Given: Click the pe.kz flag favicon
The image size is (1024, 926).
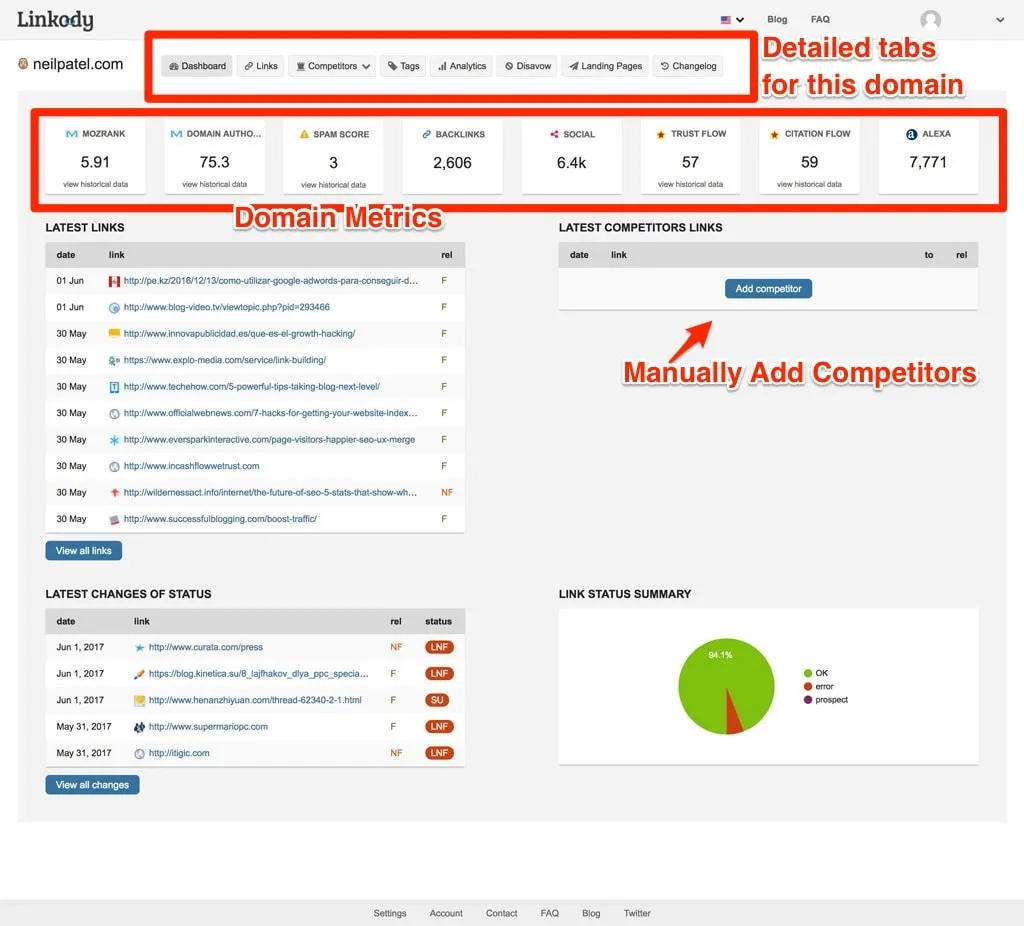Looking at the screenshot, I should (x=114, y=281).
